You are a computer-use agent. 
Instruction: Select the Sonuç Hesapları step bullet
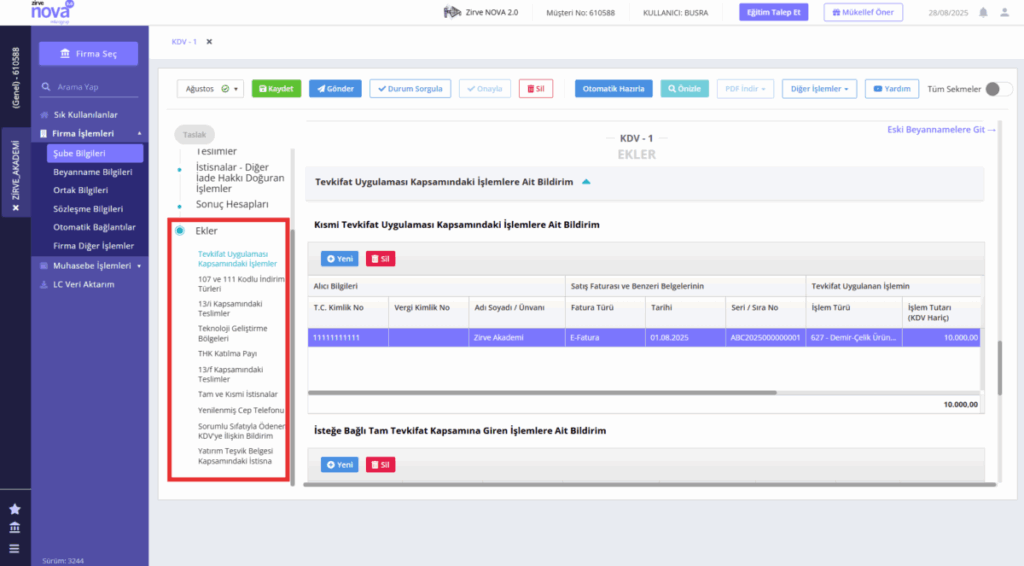pyautogui.click(x=180, y=206)
